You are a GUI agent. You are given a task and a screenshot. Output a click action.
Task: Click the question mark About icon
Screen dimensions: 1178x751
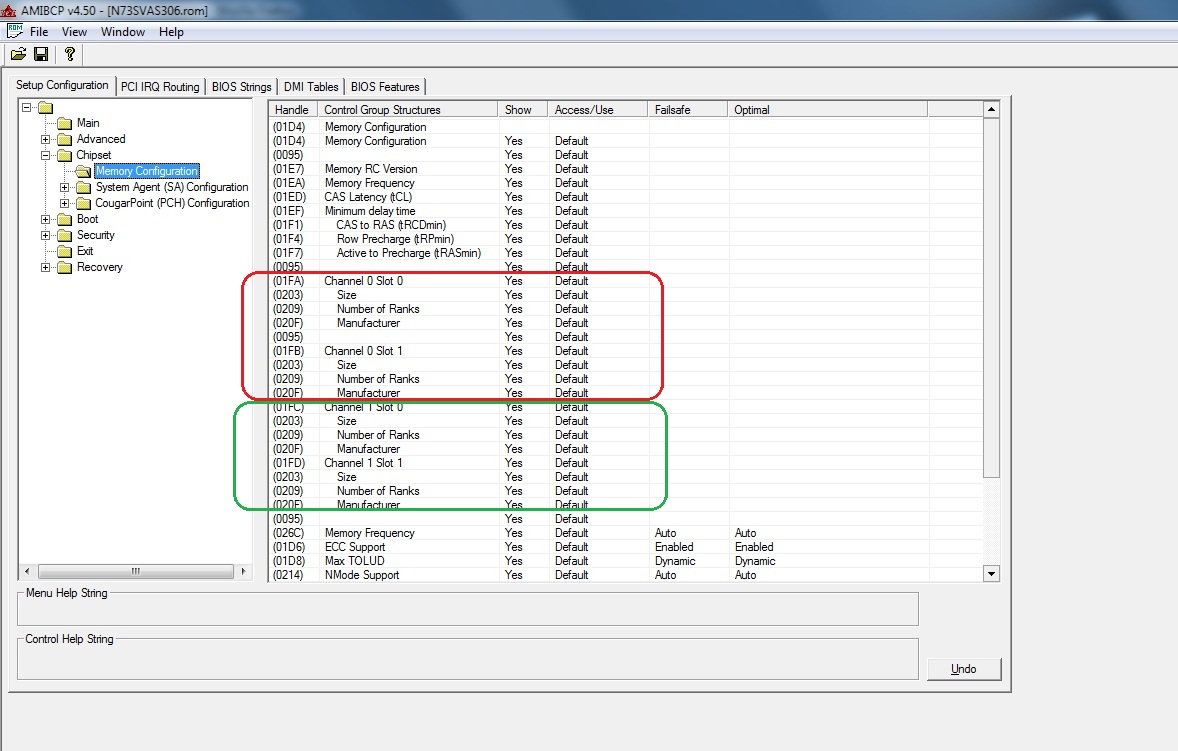[x=69, y=54]
